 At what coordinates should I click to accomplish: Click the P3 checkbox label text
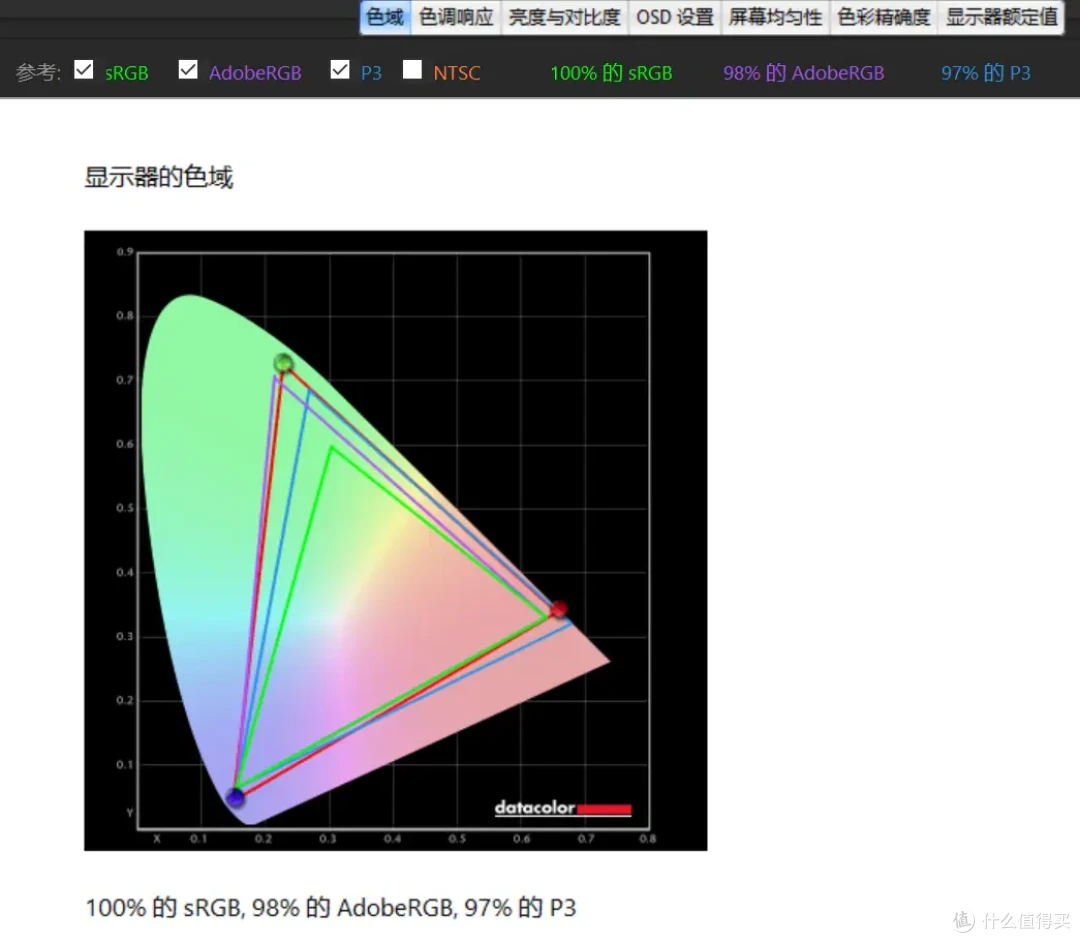click(x=371, y=73)
